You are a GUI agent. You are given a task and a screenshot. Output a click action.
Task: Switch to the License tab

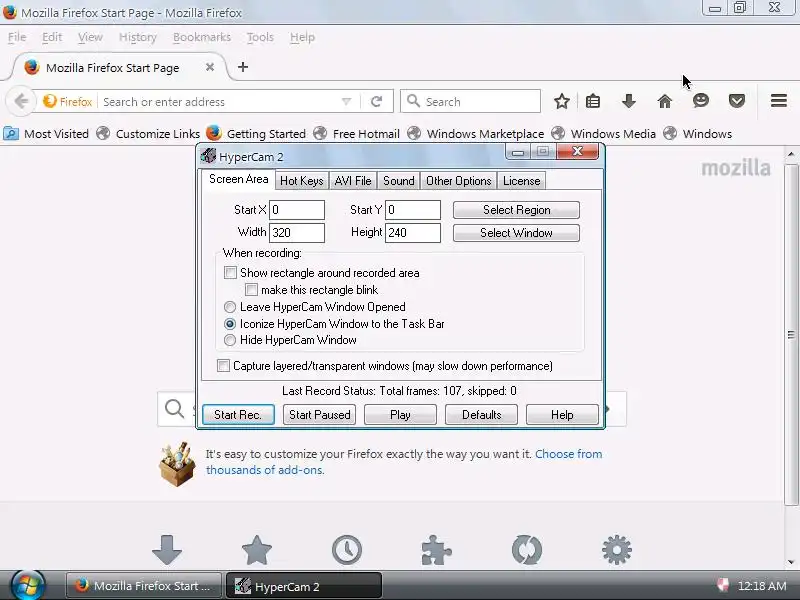(521, 181)
